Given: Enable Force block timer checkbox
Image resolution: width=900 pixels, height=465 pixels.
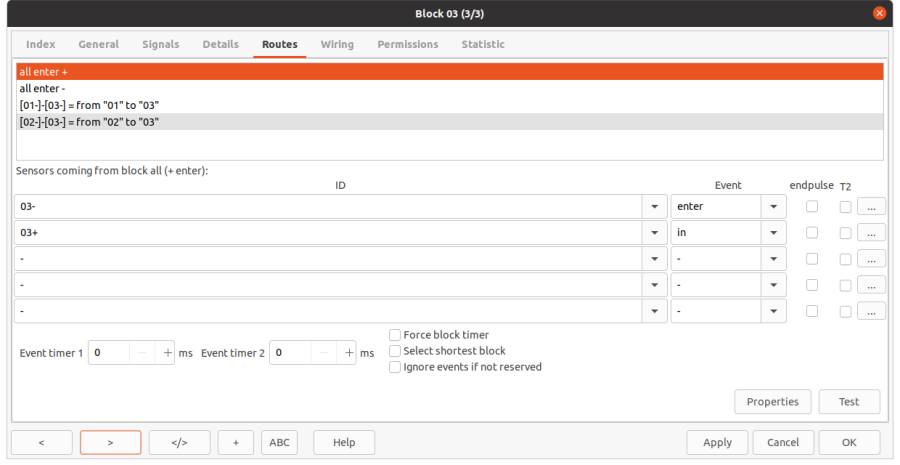Looking at the screenshot, I should pos(395,335).
